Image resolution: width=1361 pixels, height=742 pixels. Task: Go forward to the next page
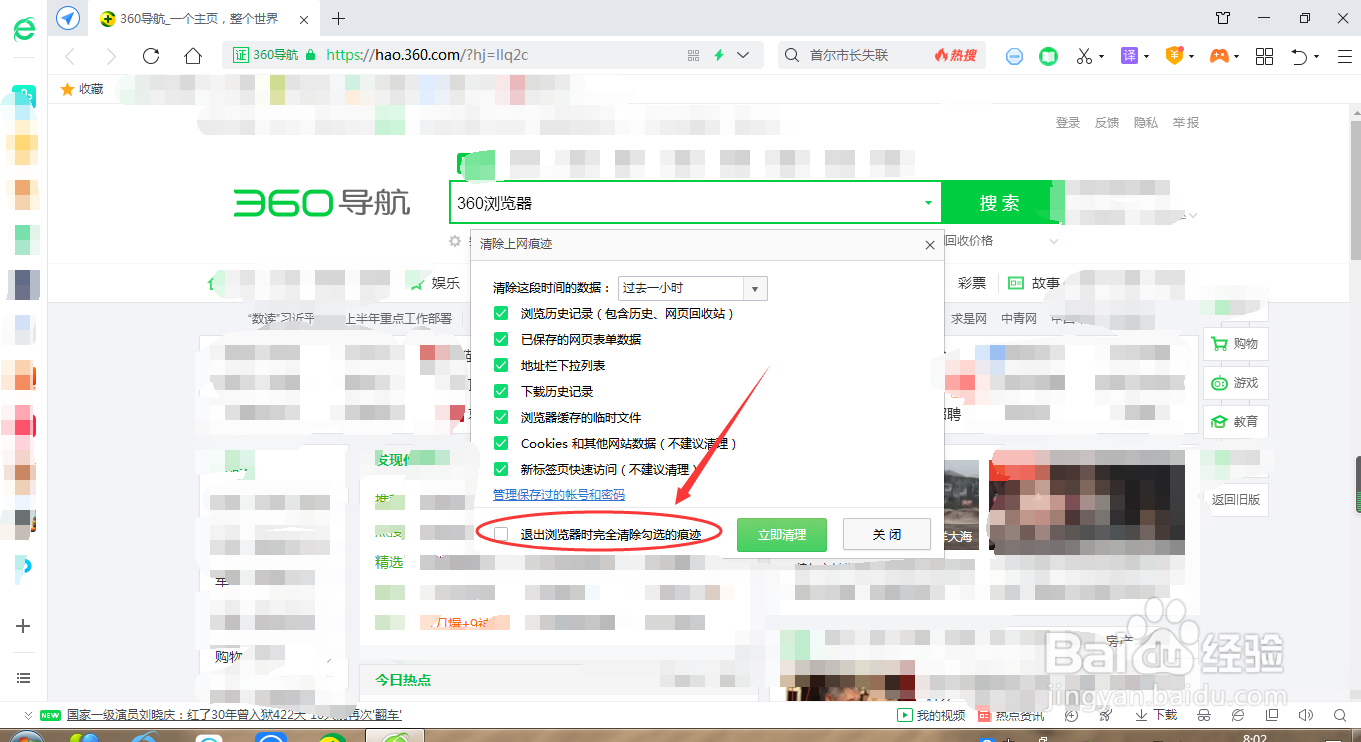[110, 56]
